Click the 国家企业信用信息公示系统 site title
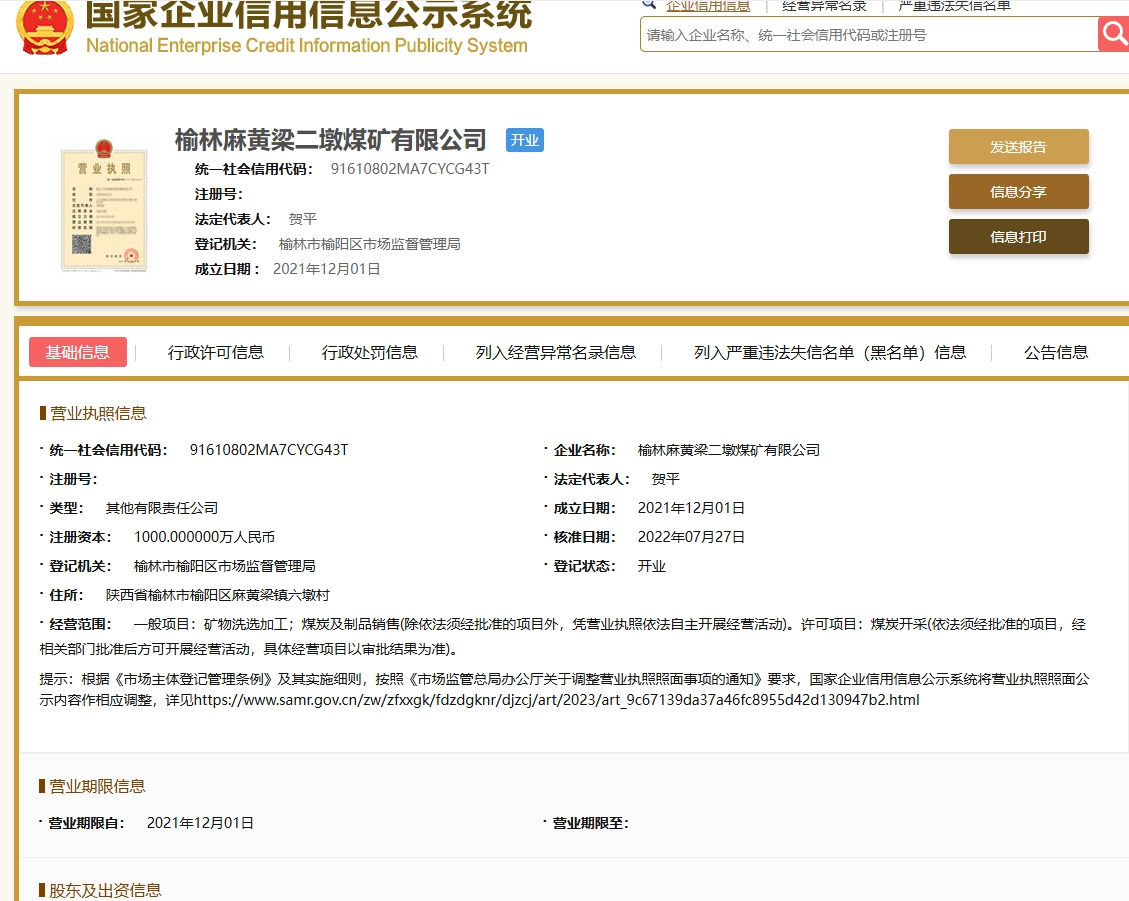 [308, 16]
